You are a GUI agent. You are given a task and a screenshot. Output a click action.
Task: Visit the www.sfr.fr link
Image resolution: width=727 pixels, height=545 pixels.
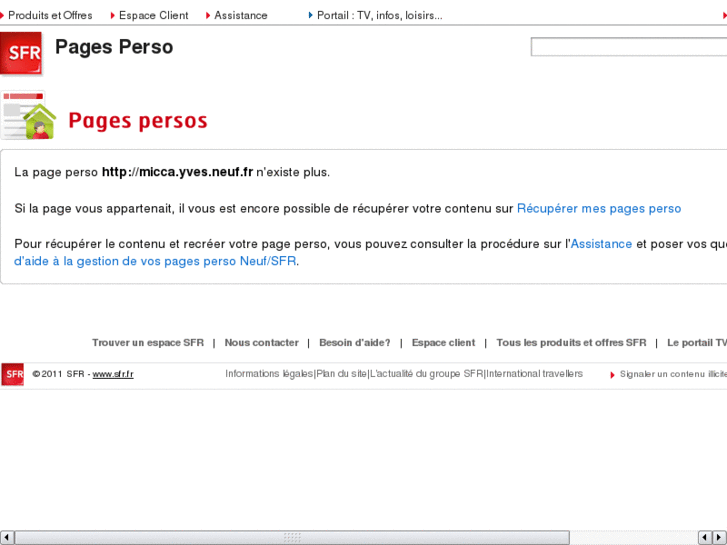tap(113, 374)
